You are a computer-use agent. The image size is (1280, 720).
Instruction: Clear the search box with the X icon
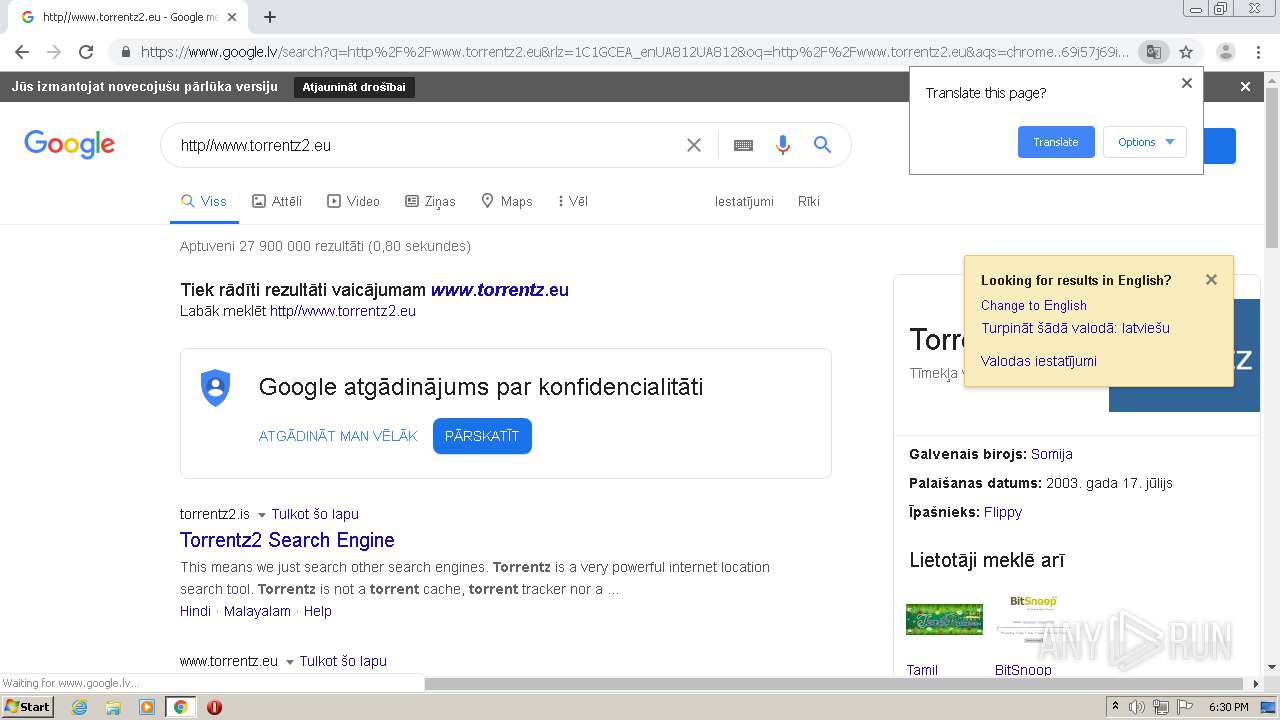[694, 145]
